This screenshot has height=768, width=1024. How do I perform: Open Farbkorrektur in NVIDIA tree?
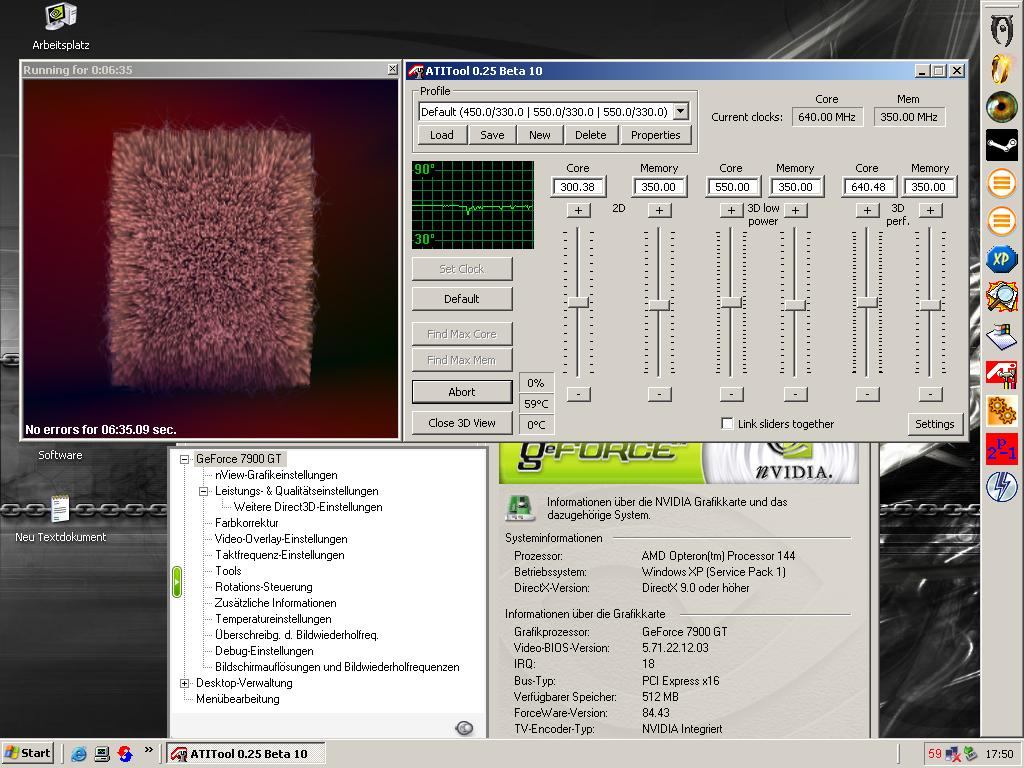coord(246,523)
